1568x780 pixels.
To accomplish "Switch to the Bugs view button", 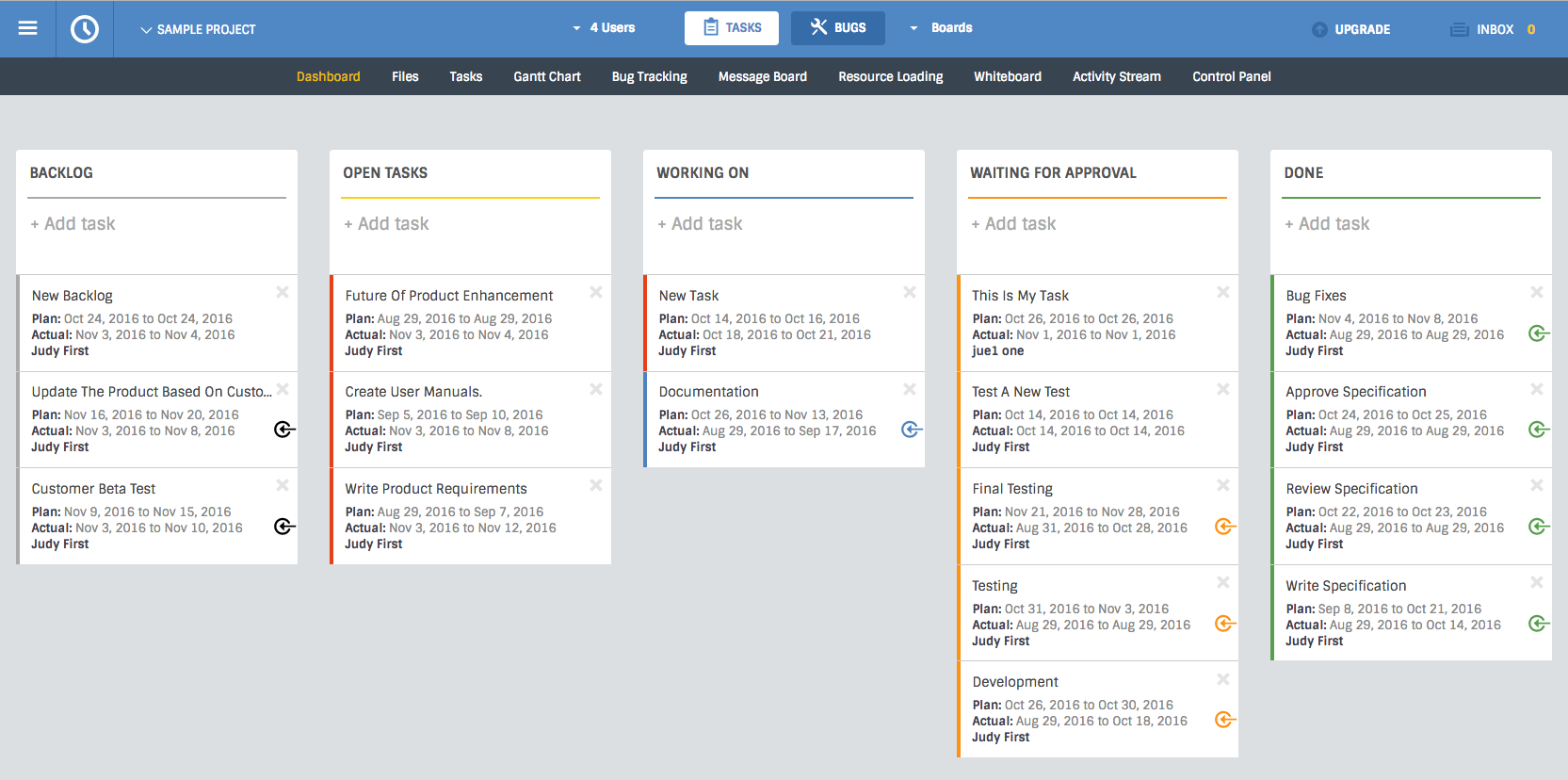I will click(x=838, y=28).
